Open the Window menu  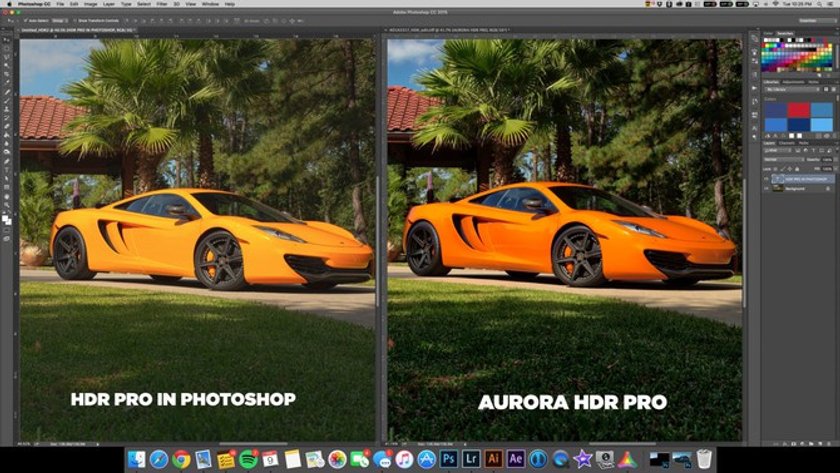(210, 4)
